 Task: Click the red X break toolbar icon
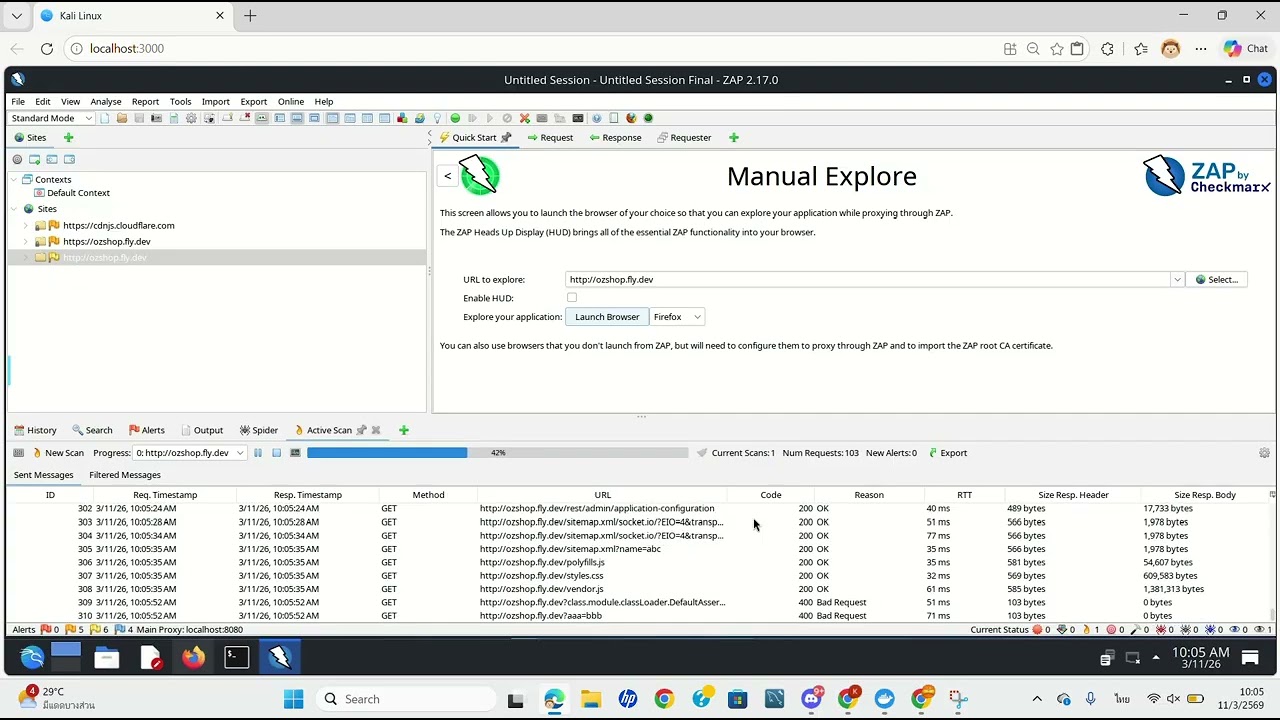click(524, 118)
